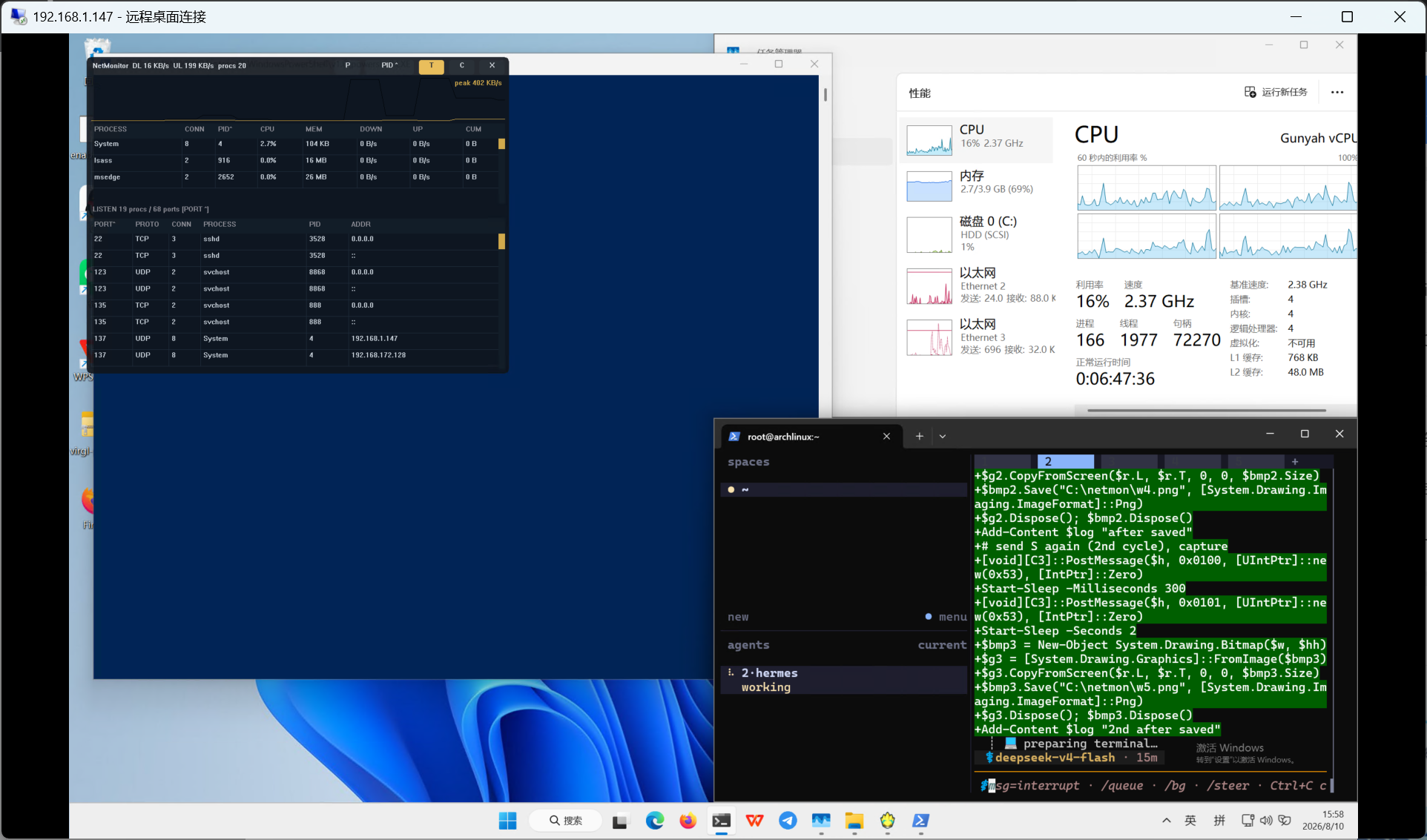1427x840 pixels.
Task: Open a new terminal tab with plus button
Action: tap(919, 436)
